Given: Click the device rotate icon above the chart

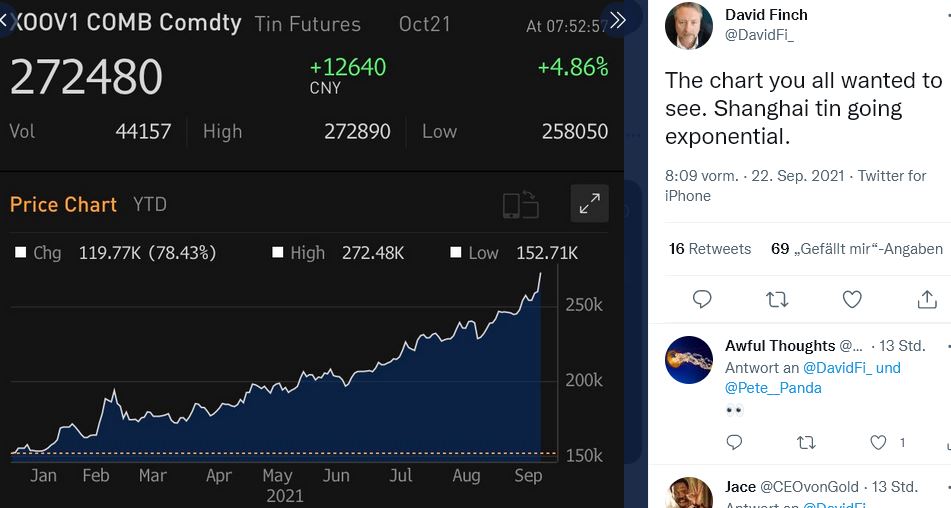Looking at the screenshot, I should click(520, 205).
